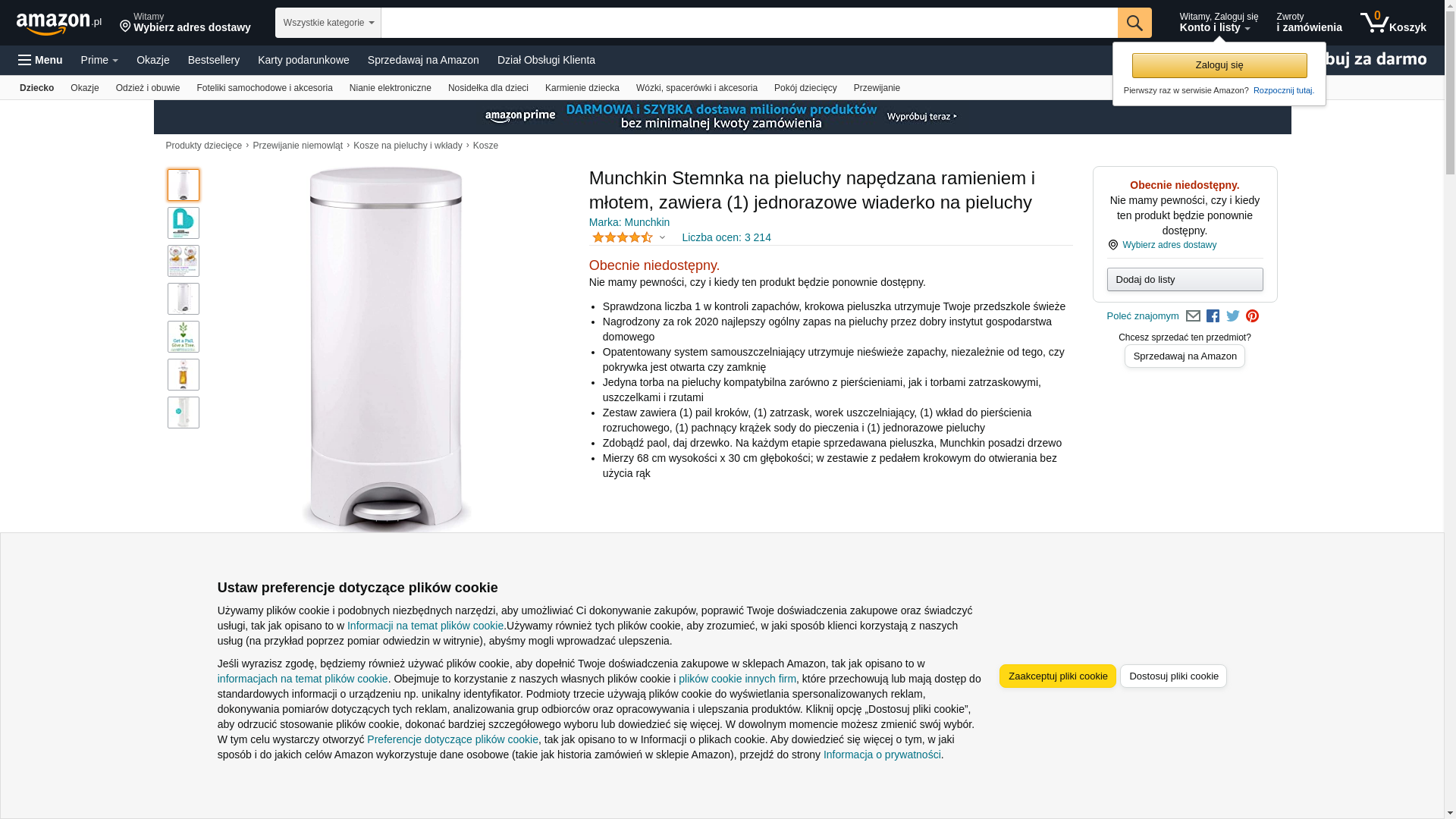Share product on Facebook icon
Screen dimensions: 1456x819
[x=1213, y=316]
